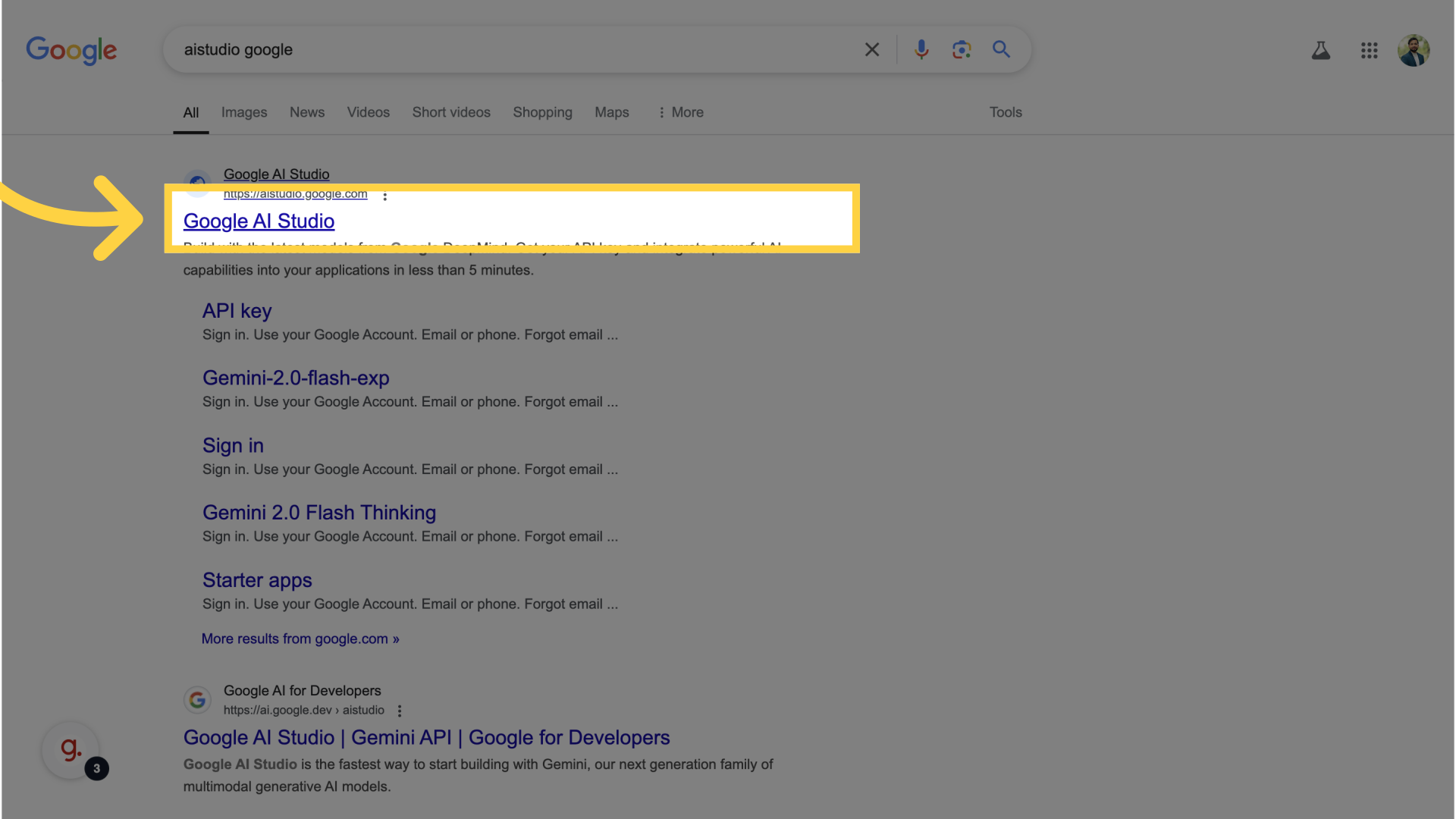Screen dimensions: 1456x819
Task: Switch to the Images tab
Action: (244, 112)
